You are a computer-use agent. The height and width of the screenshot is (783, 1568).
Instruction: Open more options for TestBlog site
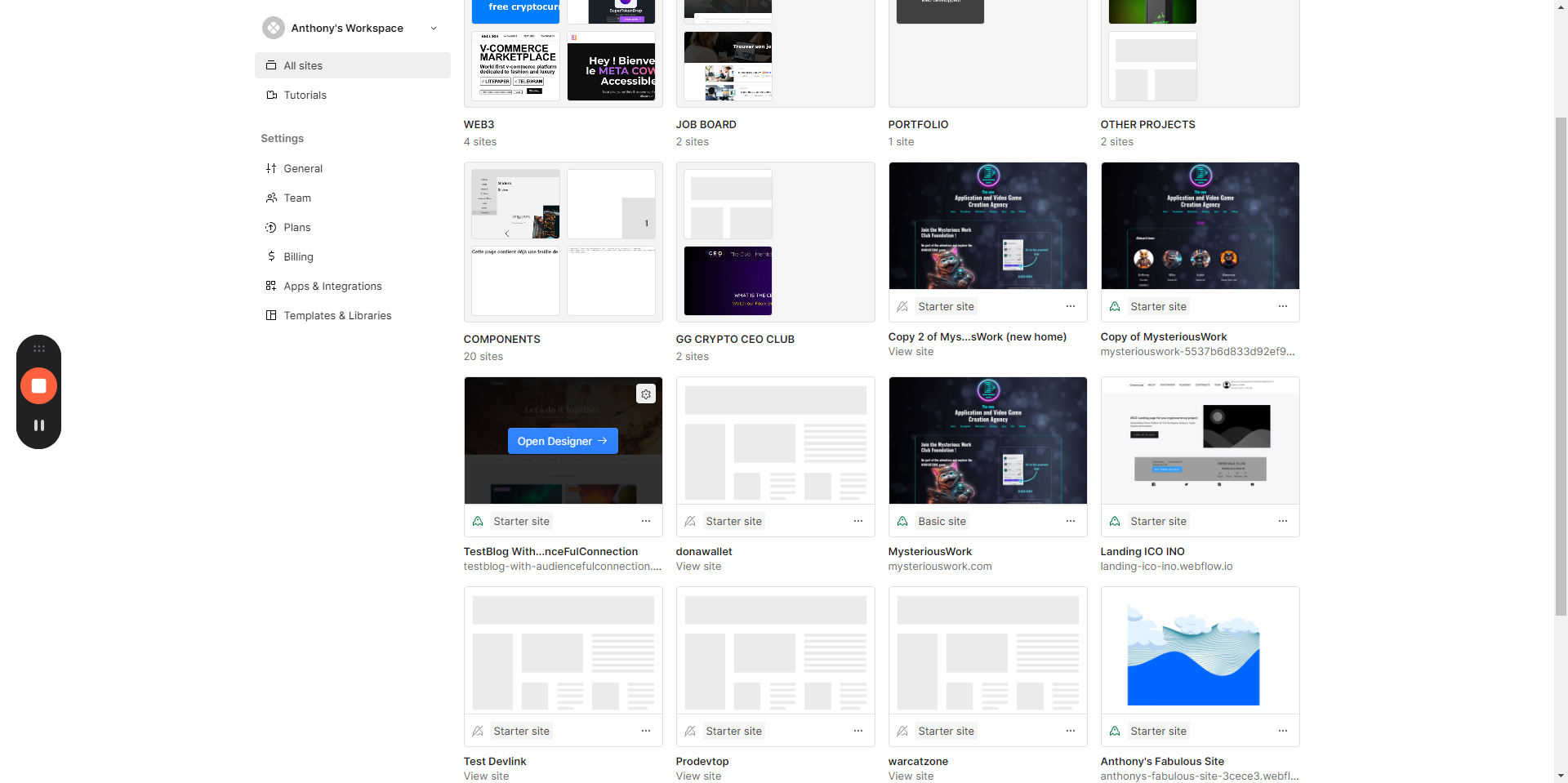coord(646,521)
